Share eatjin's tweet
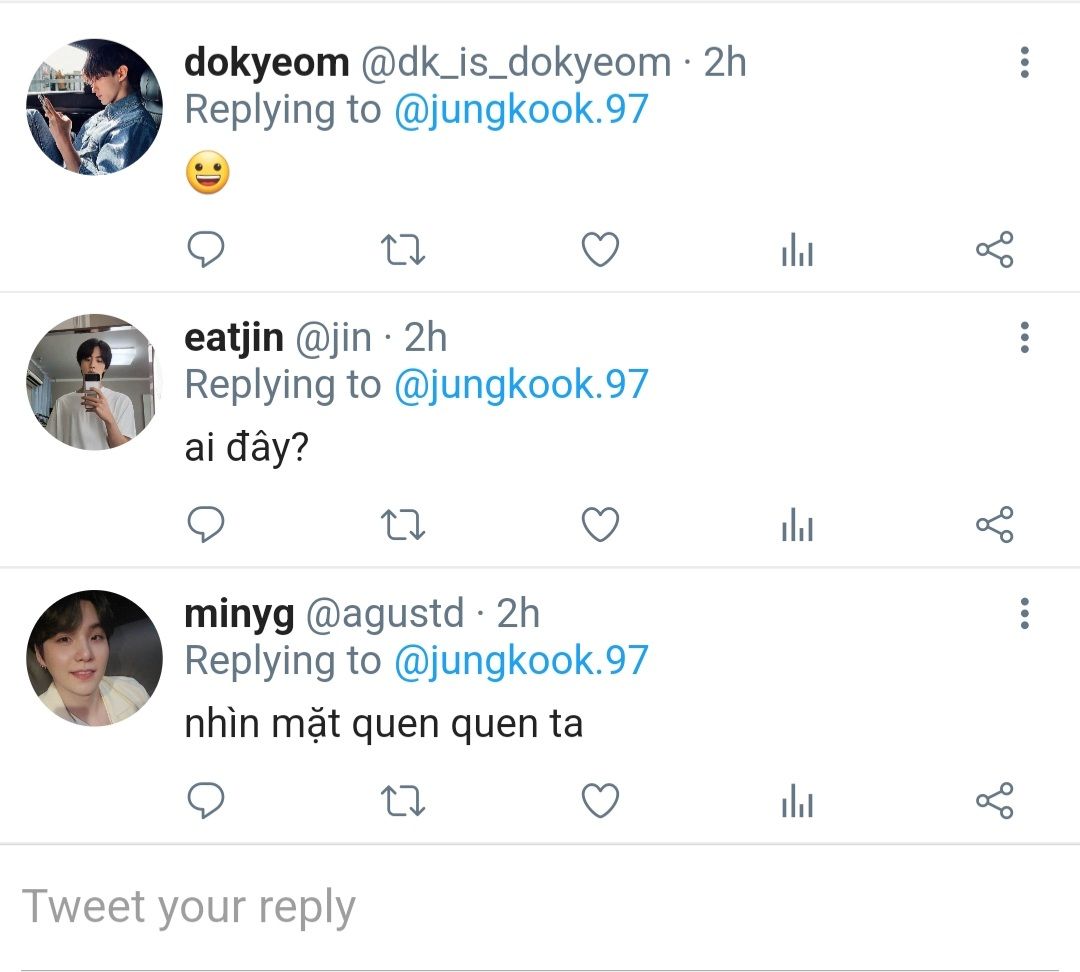The image size is (1080, 972). [994, 525]
